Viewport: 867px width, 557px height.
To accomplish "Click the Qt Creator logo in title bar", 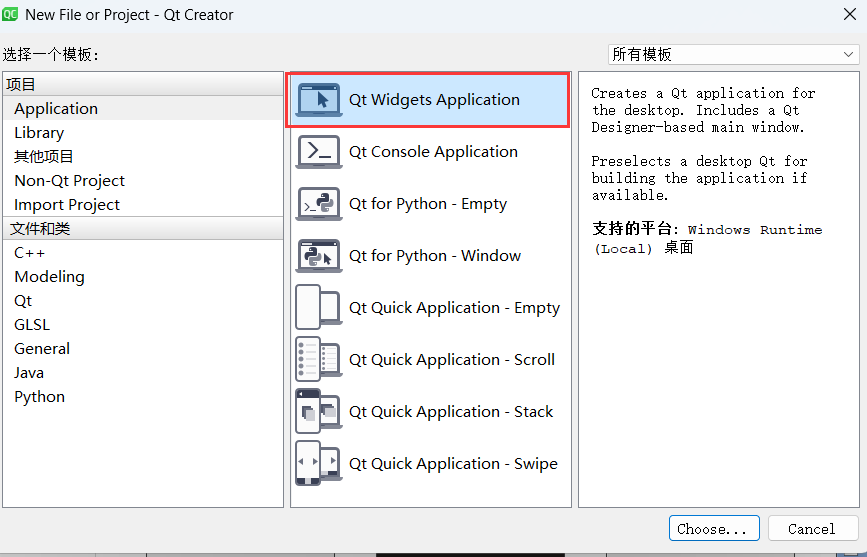I will pos(10,14).
